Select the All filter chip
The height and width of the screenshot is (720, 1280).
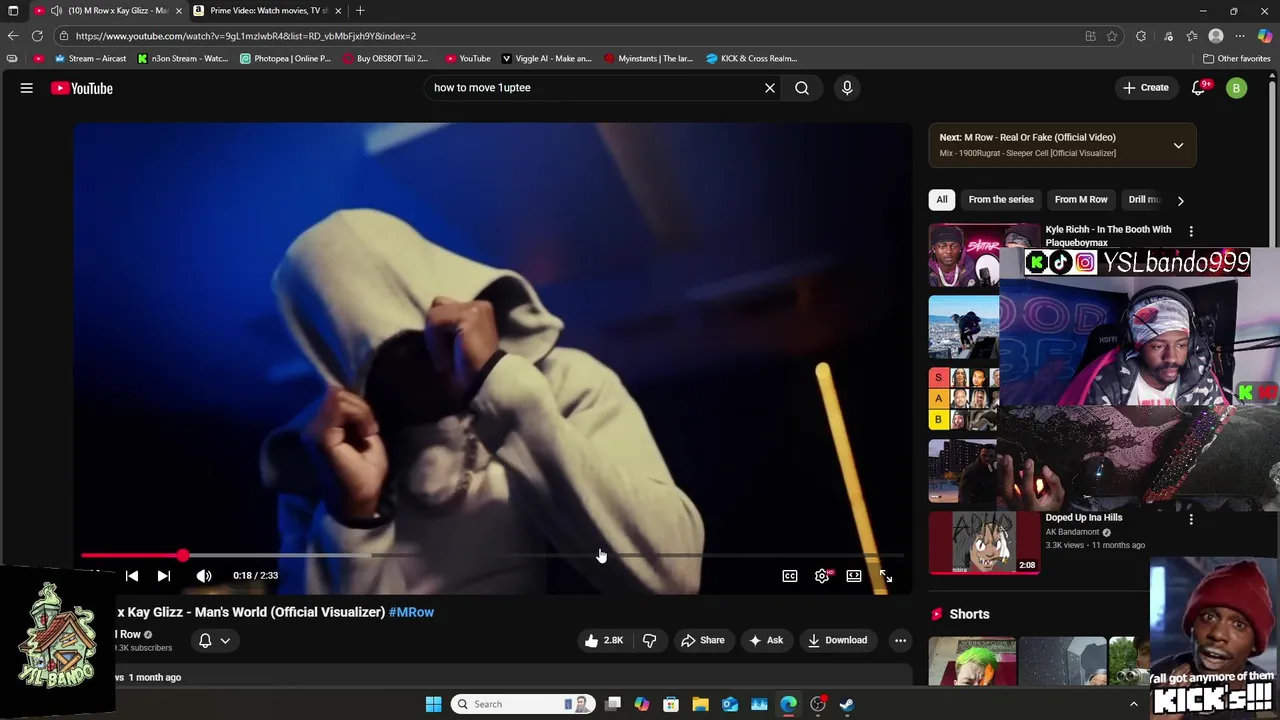click(942, 199)
